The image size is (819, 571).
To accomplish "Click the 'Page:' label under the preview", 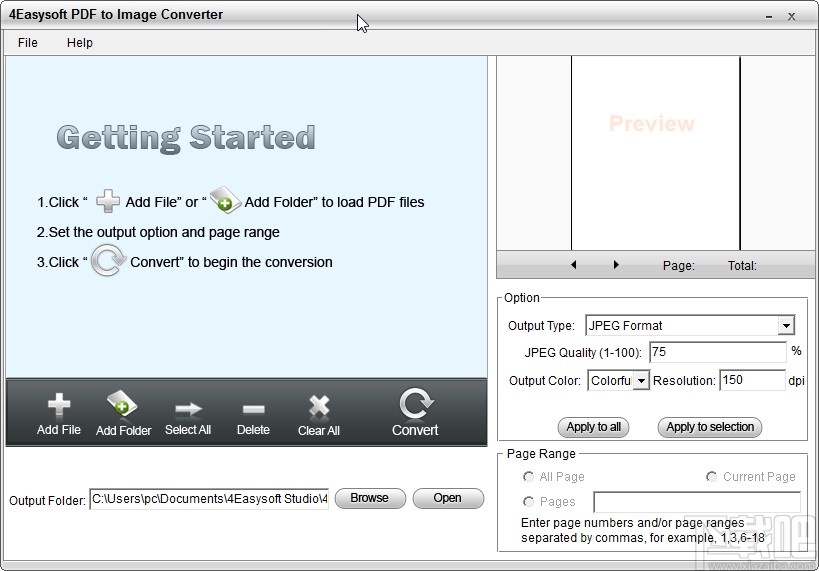I will 678,265.
